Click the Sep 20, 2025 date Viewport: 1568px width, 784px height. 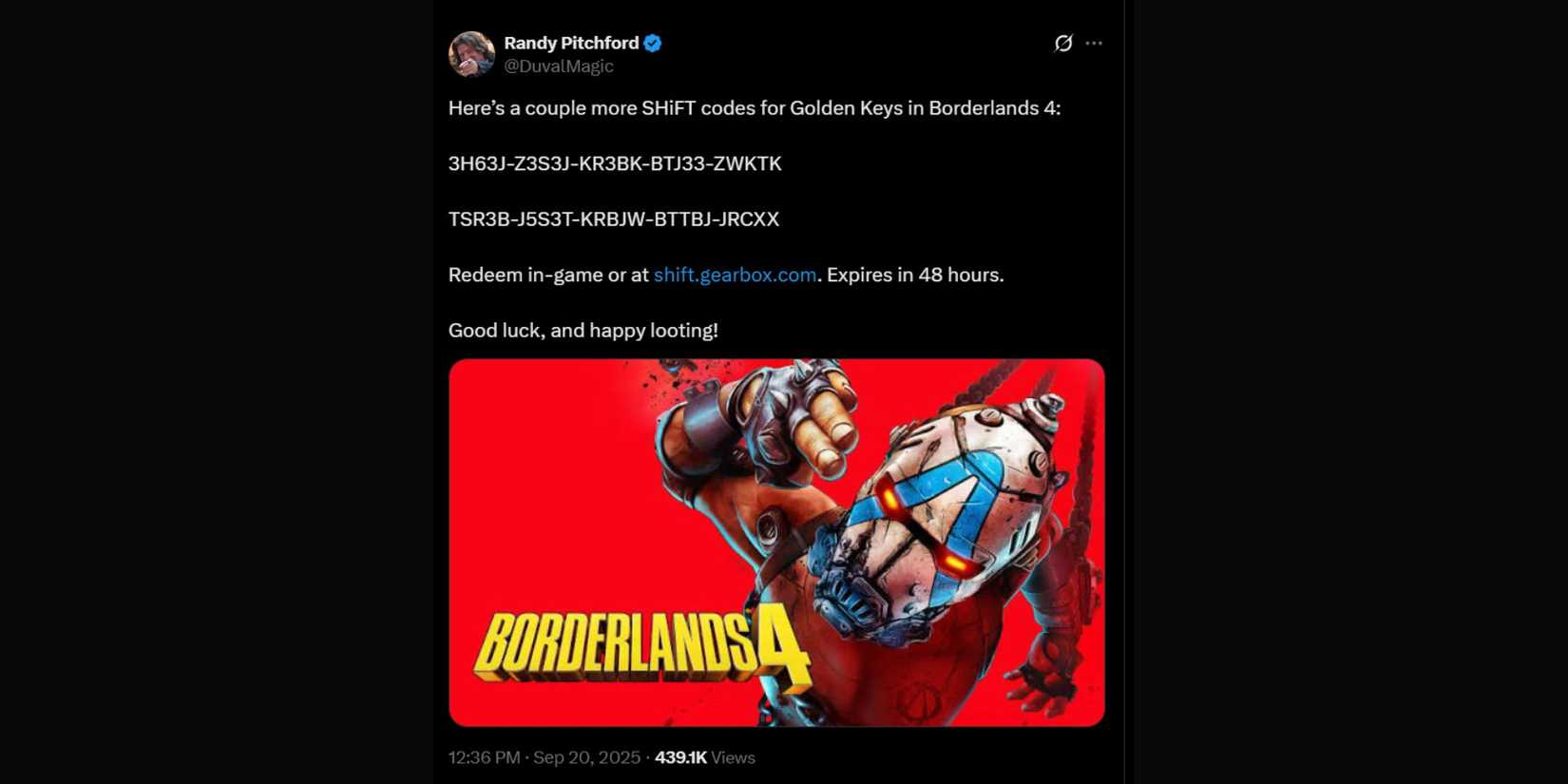[x=586, y=757]
